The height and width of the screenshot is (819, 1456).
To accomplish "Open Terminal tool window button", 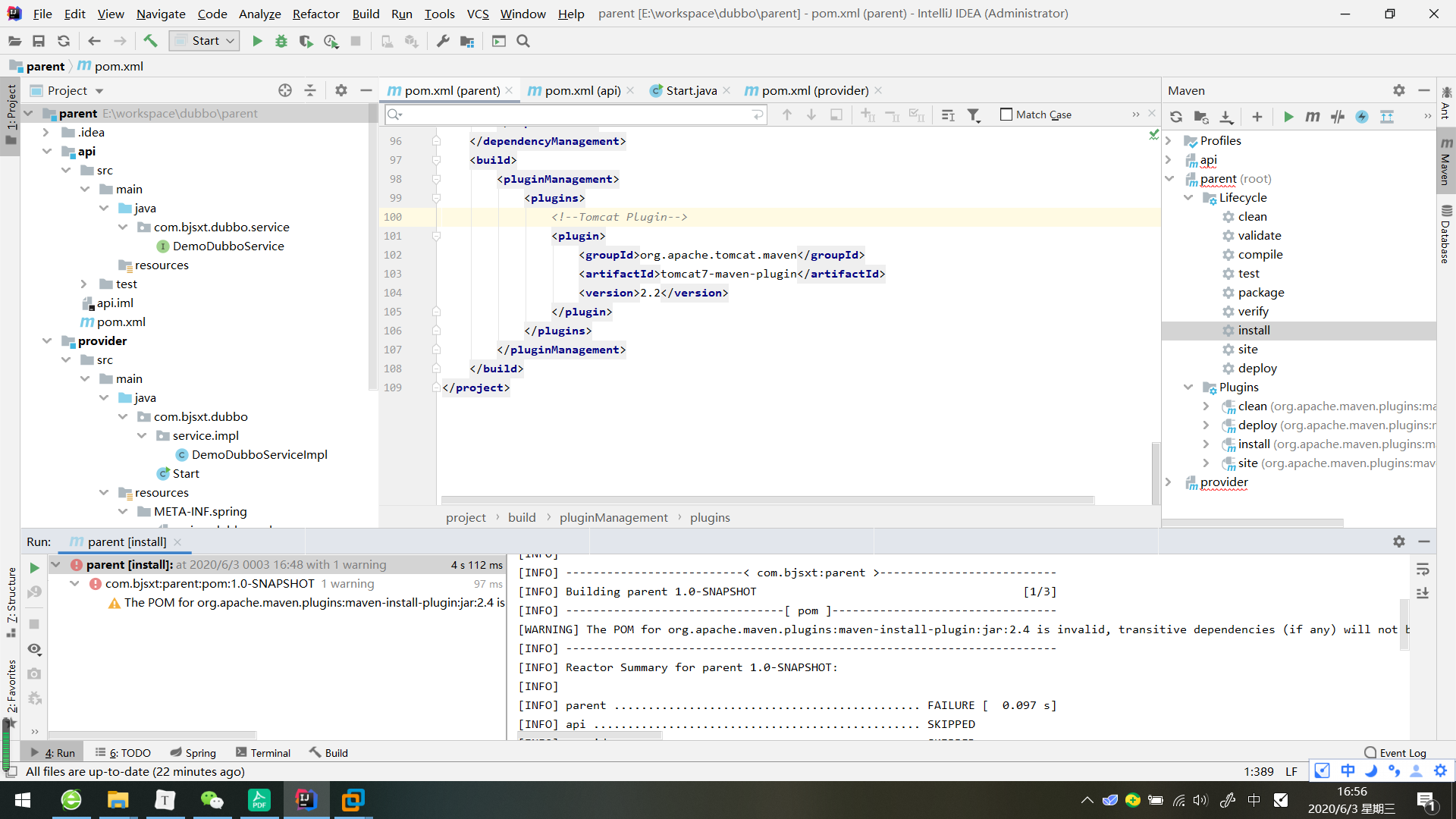I will (x=263, y=752).
